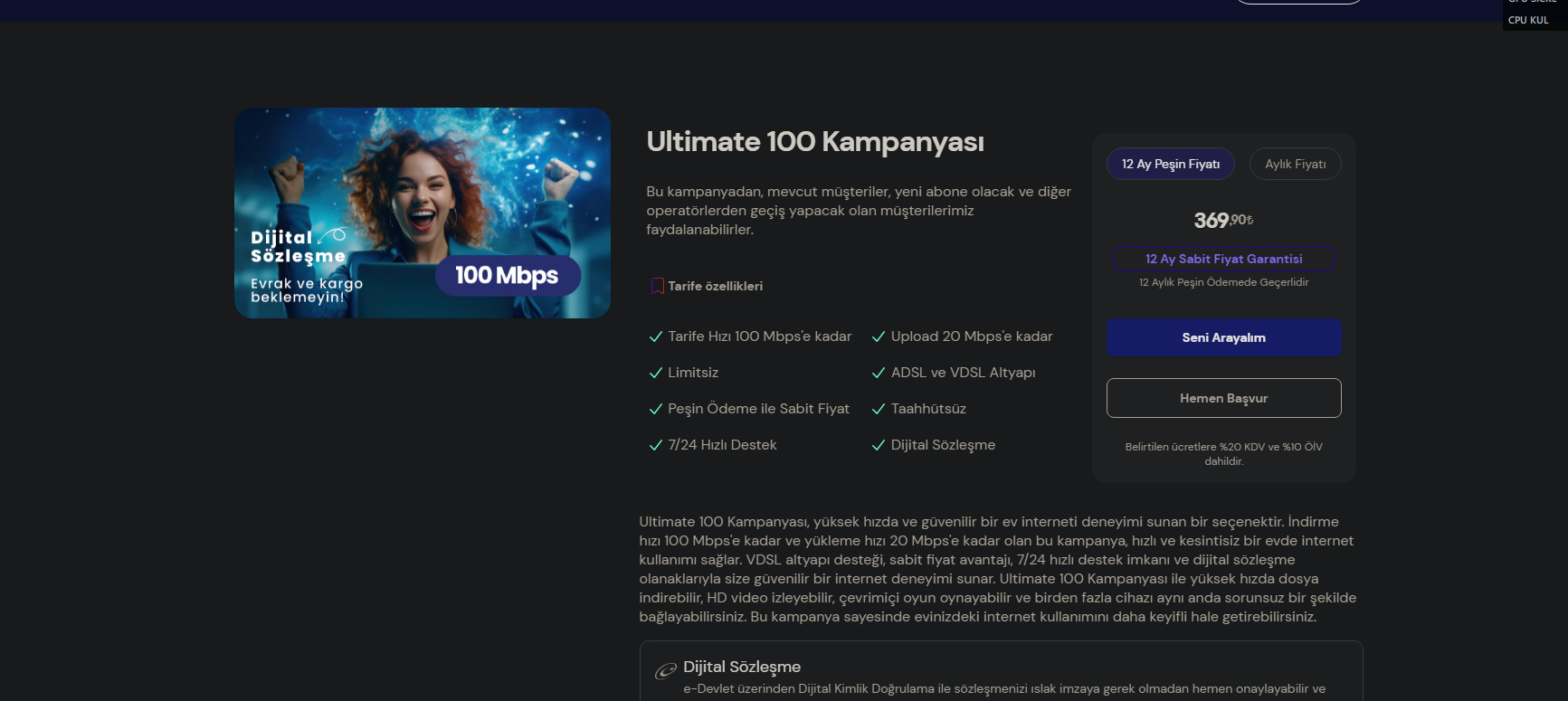
Task: Click the intro paragraph starting Bu kampanyadan, mevcut müşteriler
Action: (x=859, y=211)
